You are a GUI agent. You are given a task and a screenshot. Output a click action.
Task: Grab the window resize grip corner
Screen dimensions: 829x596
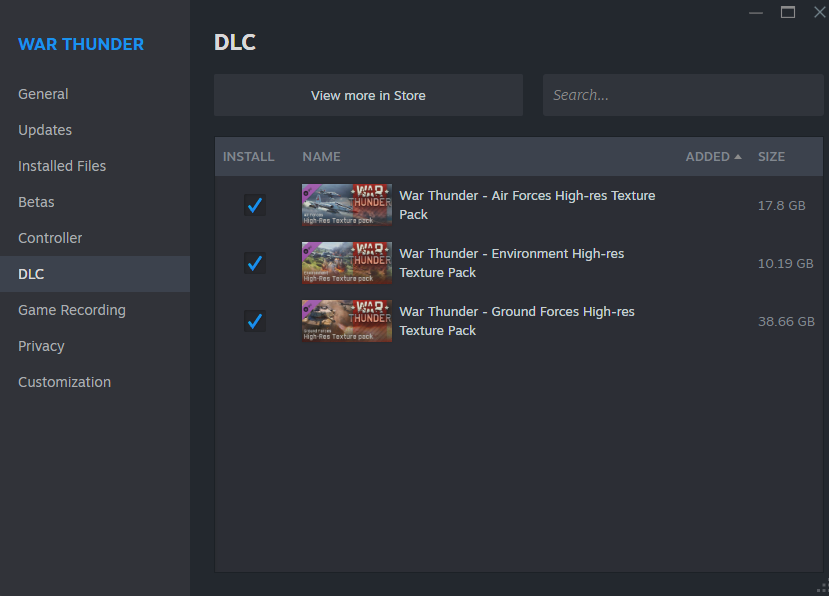click(822, 589)
